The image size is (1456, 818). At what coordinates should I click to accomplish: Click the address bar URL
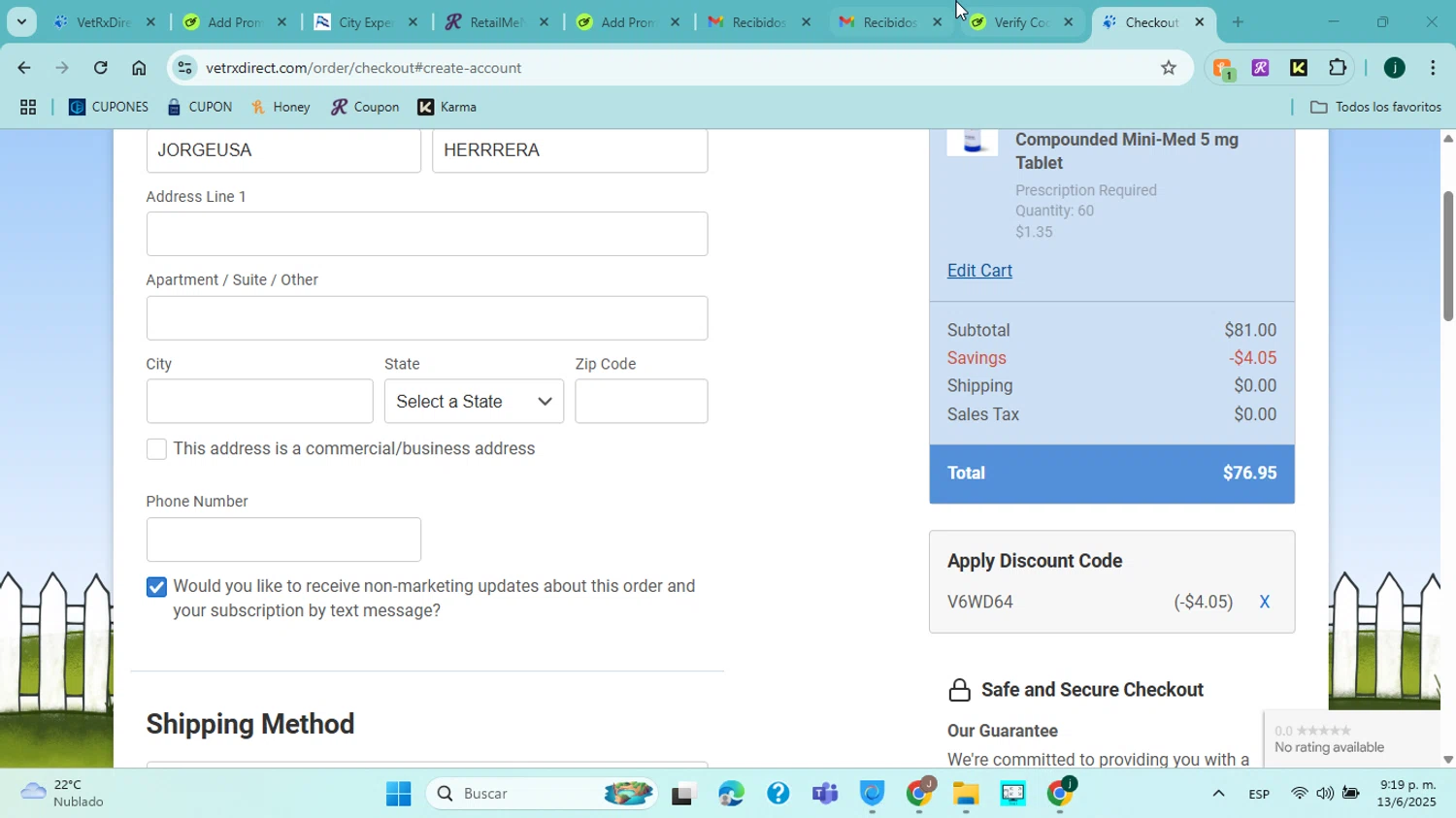point(364,68)
